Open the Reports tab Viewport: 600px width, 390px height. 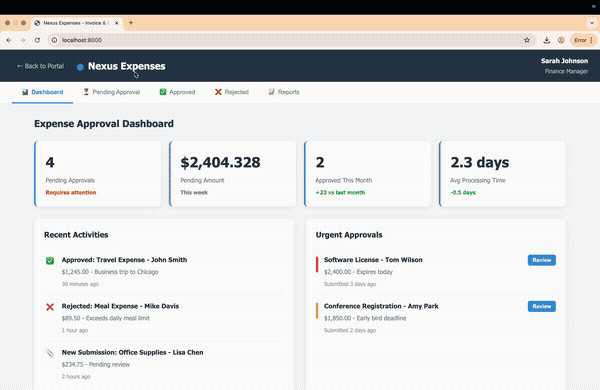point(284,92)
